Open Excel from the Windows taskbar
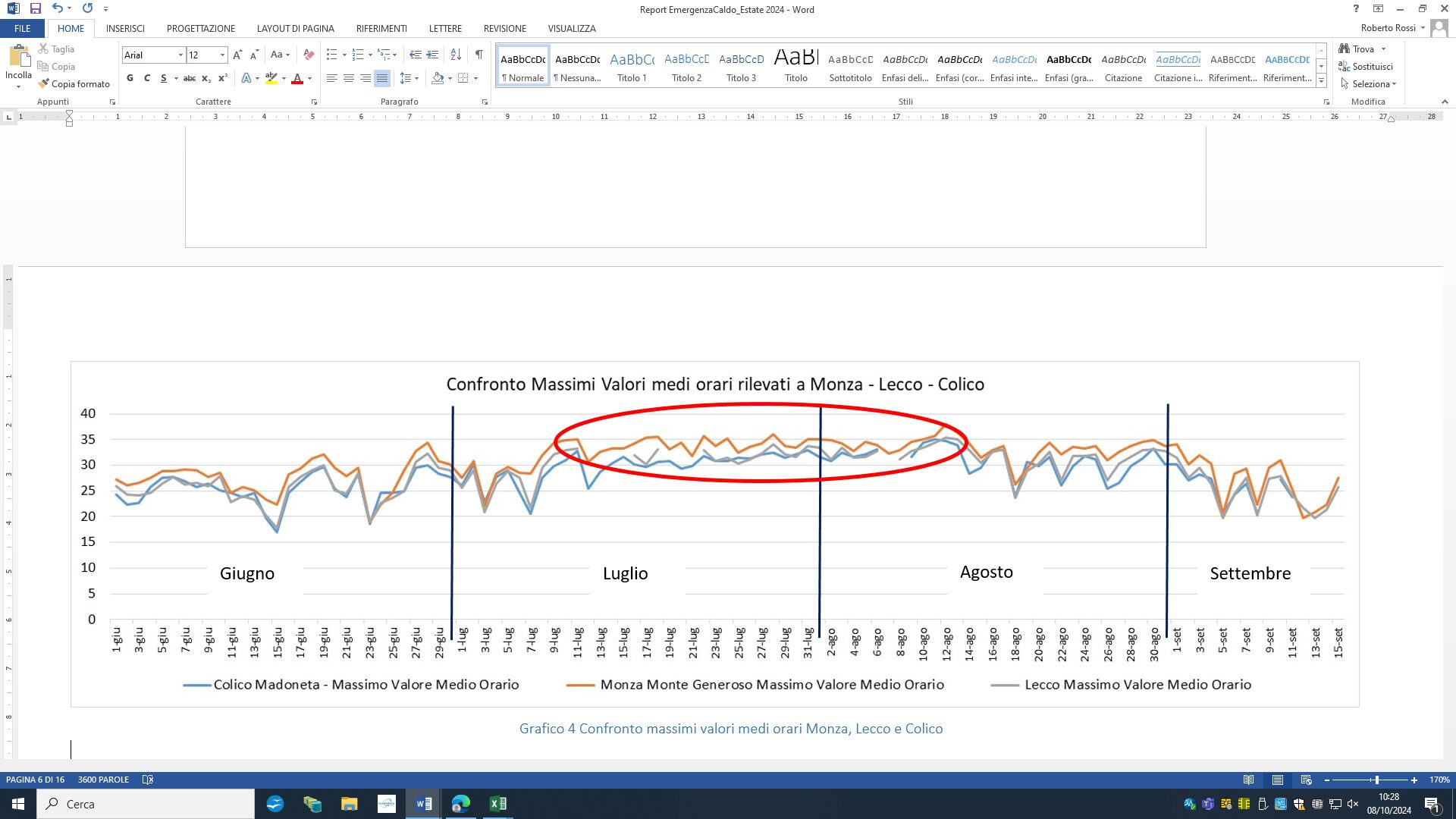 coord(497,804)
